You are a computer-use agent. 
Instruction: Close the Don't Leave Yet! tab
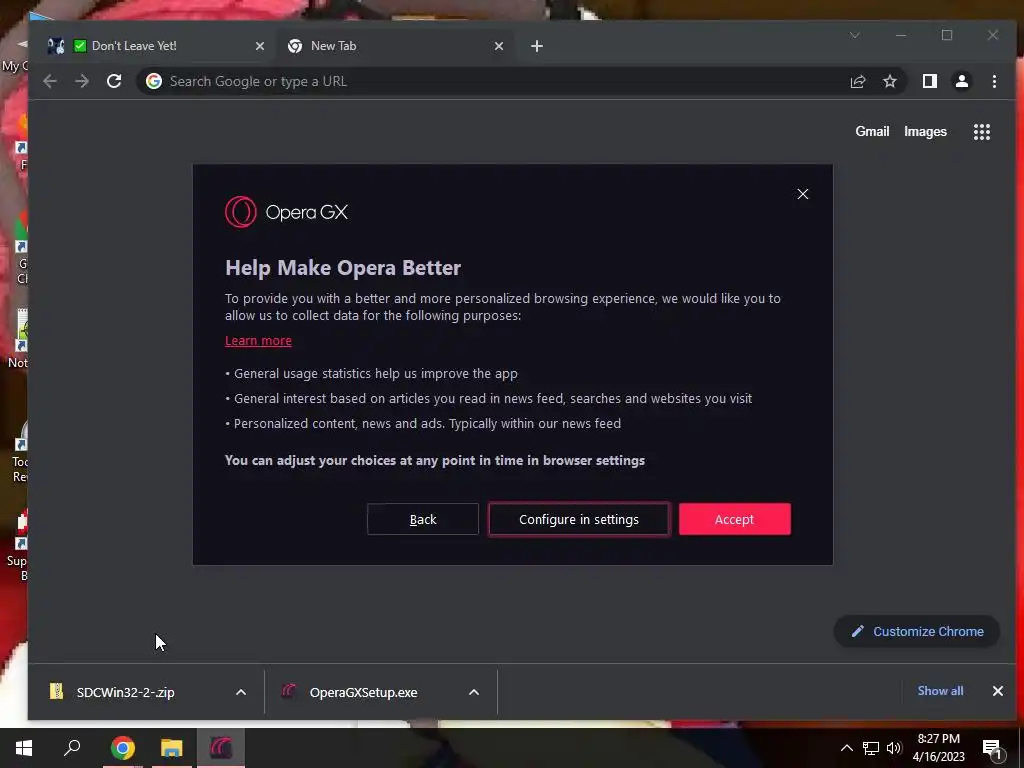260,46
